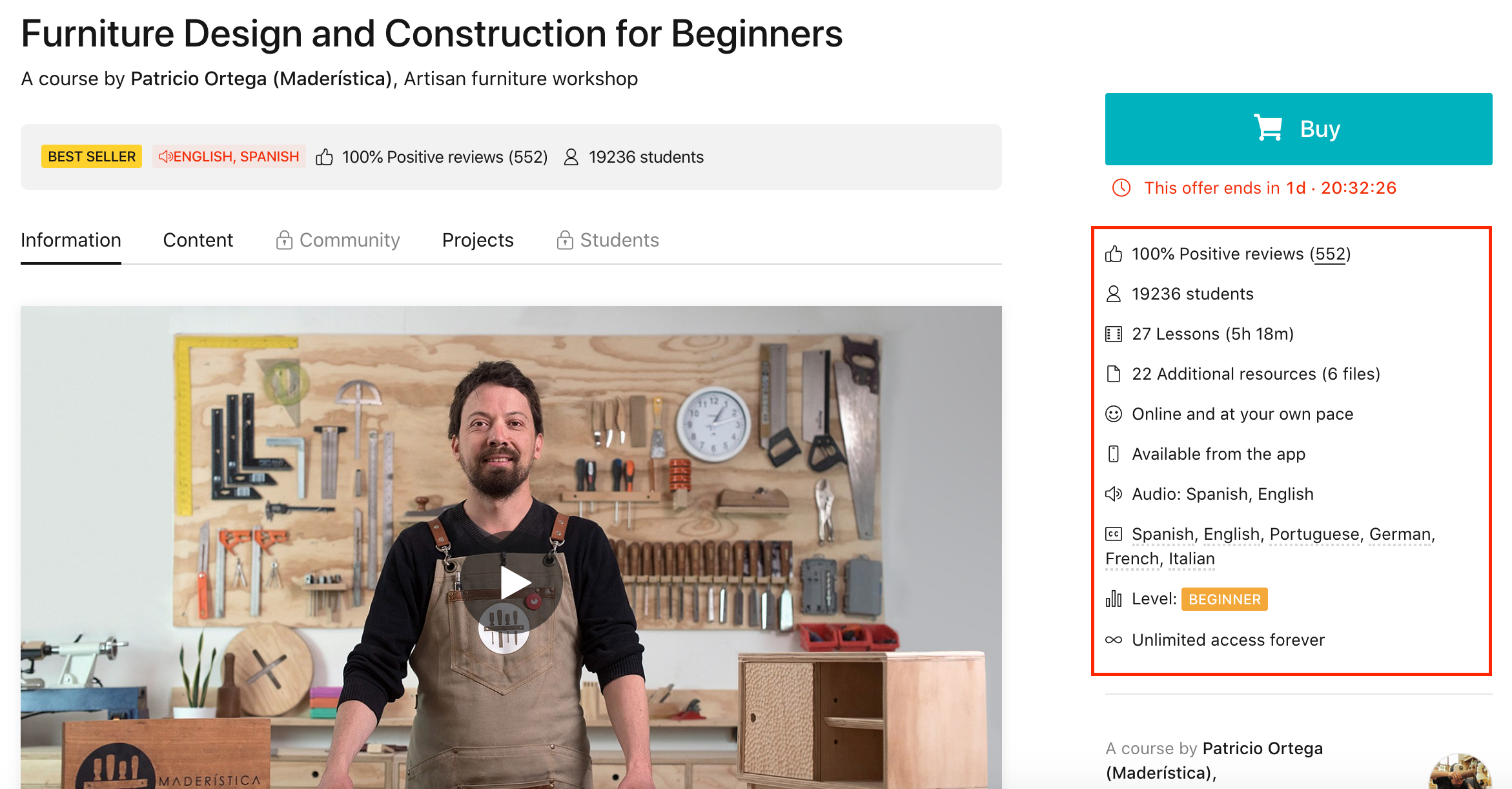Image resolution: width=1512 pixels, height=789 pixels.
Task: Open the 552 reviews link in sidebar
Action: 1331,254
